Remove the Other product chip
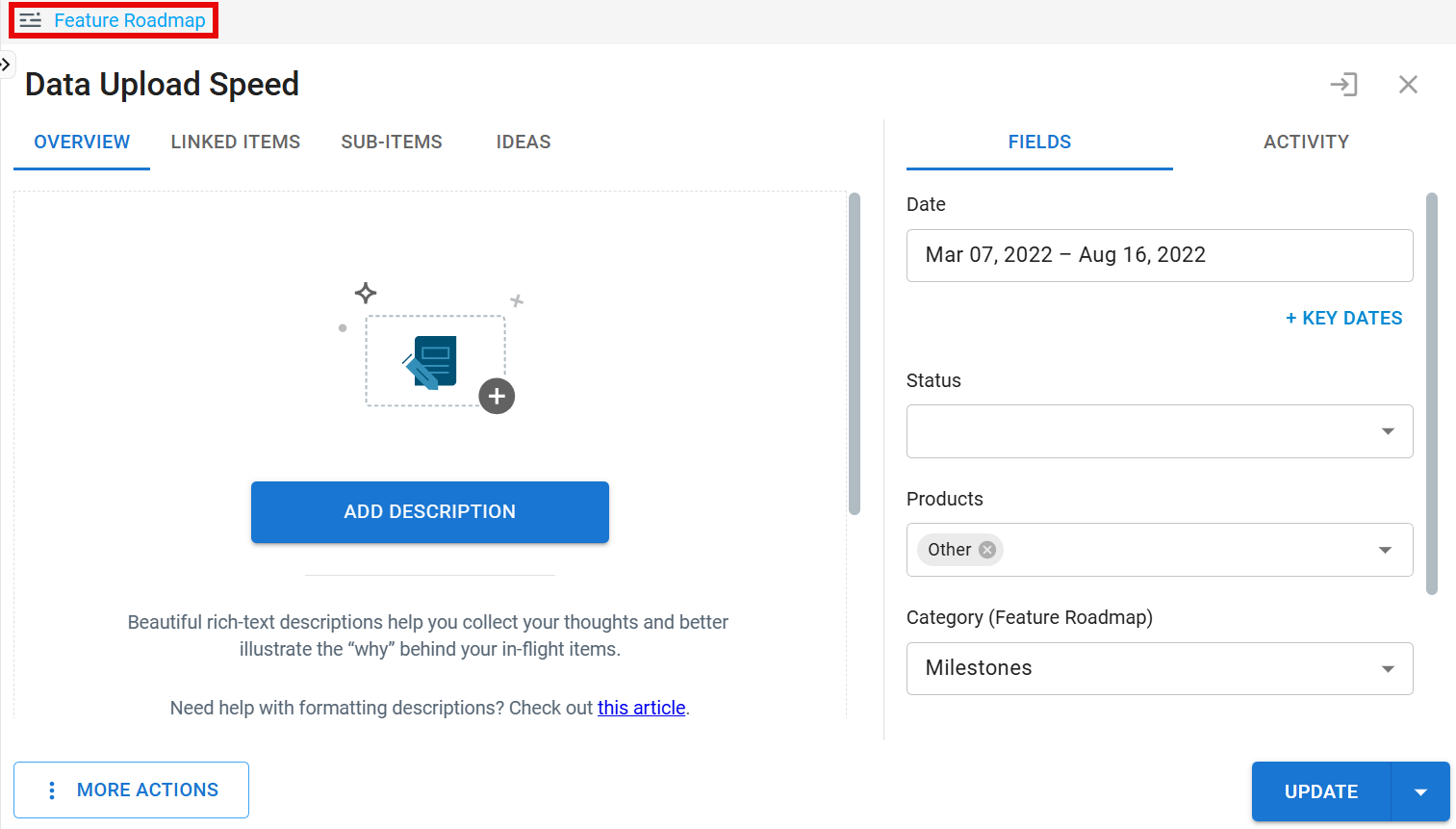 987,550
